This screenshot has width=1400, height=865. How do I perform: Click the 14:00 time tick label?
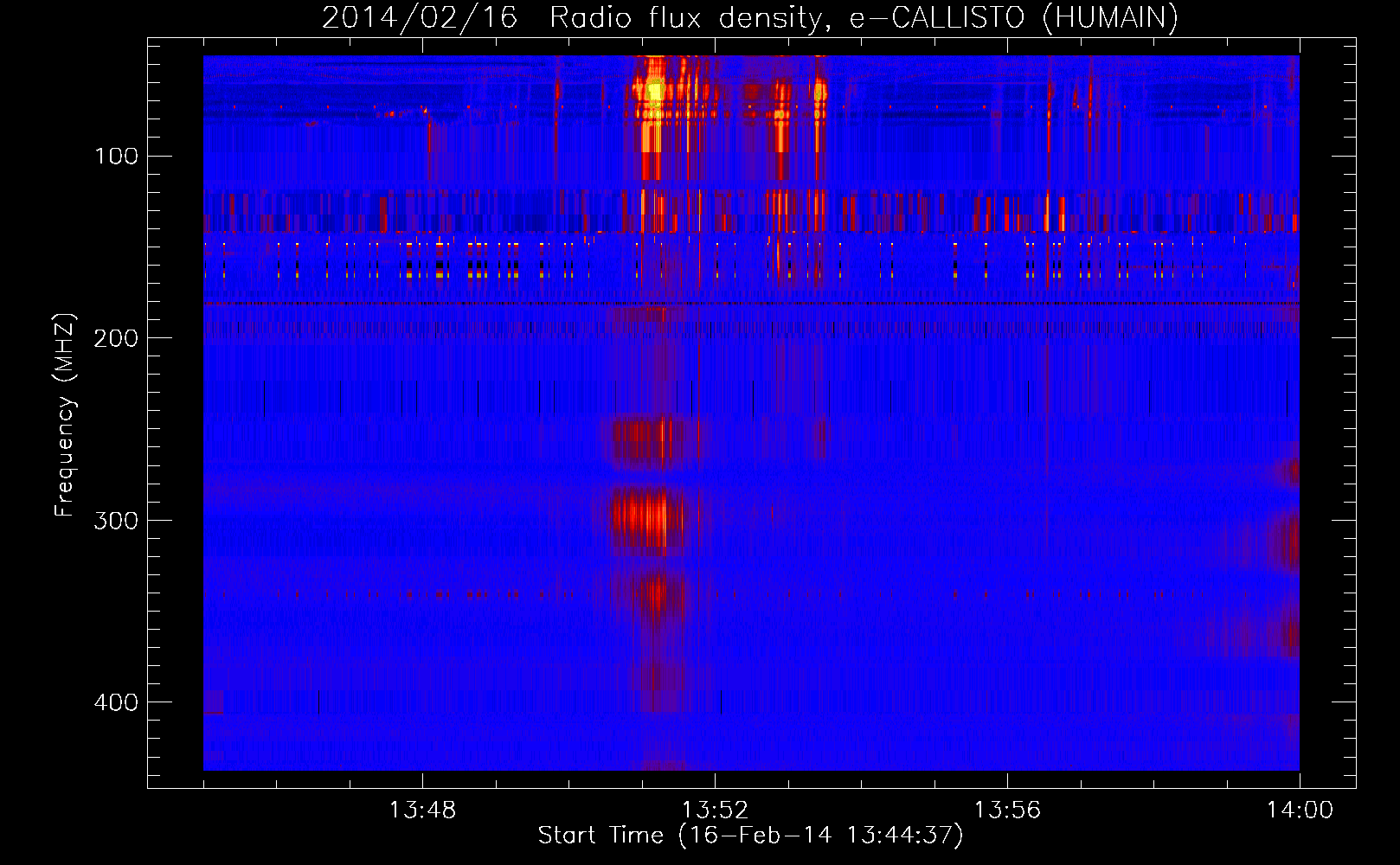tap(1300, 811)
